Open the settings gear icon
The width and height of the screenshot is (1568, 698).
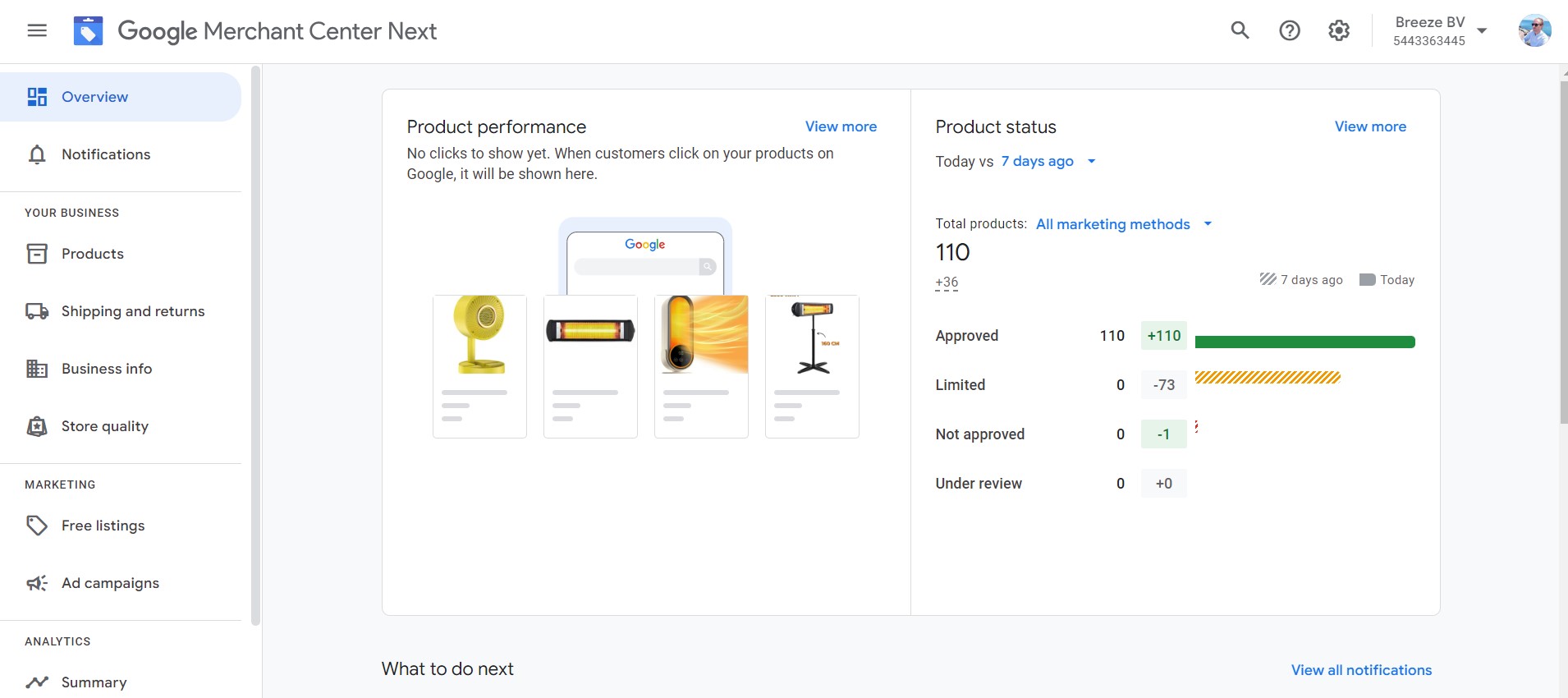pyautogui.click(x=1339, y=31)
